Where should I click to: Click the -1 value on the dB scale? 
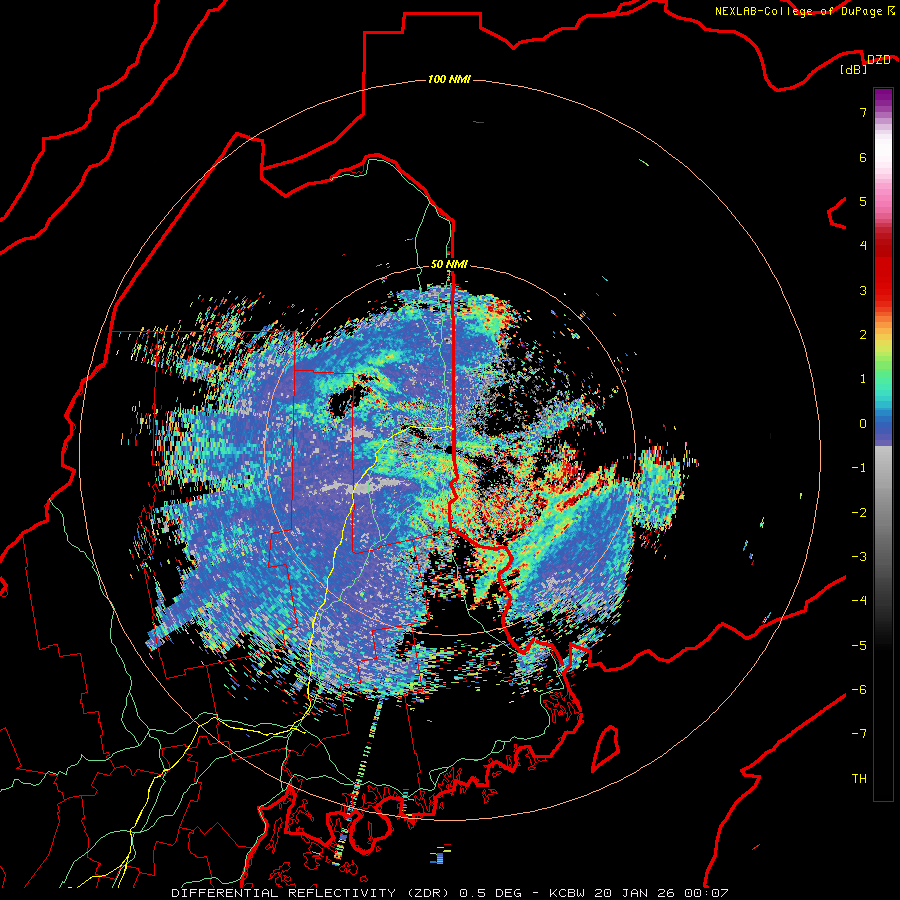(859, 468)
